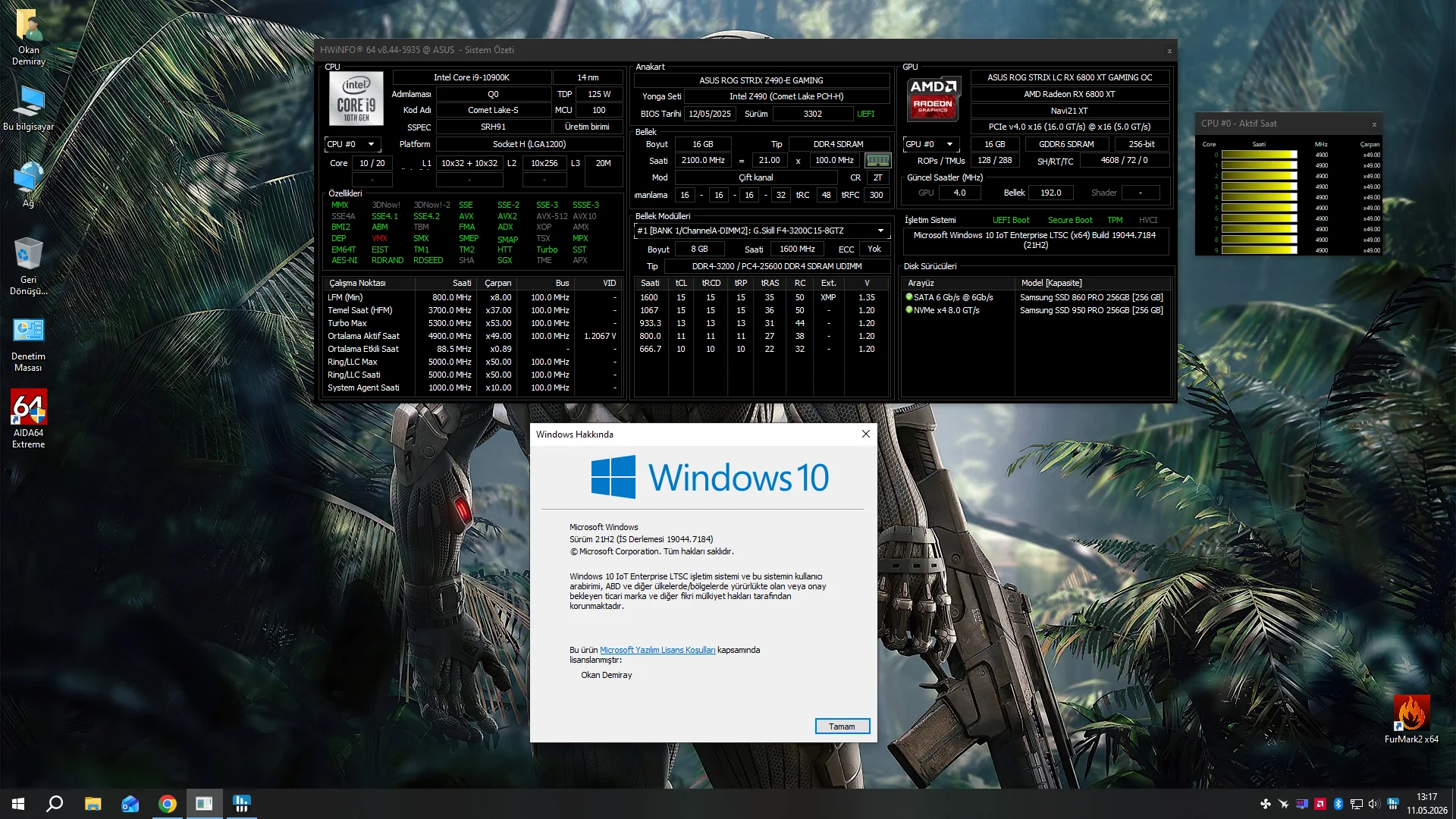Close the Windows Hakkında dialog
This screenshot has height=819, width=1456.
(865, 434)
